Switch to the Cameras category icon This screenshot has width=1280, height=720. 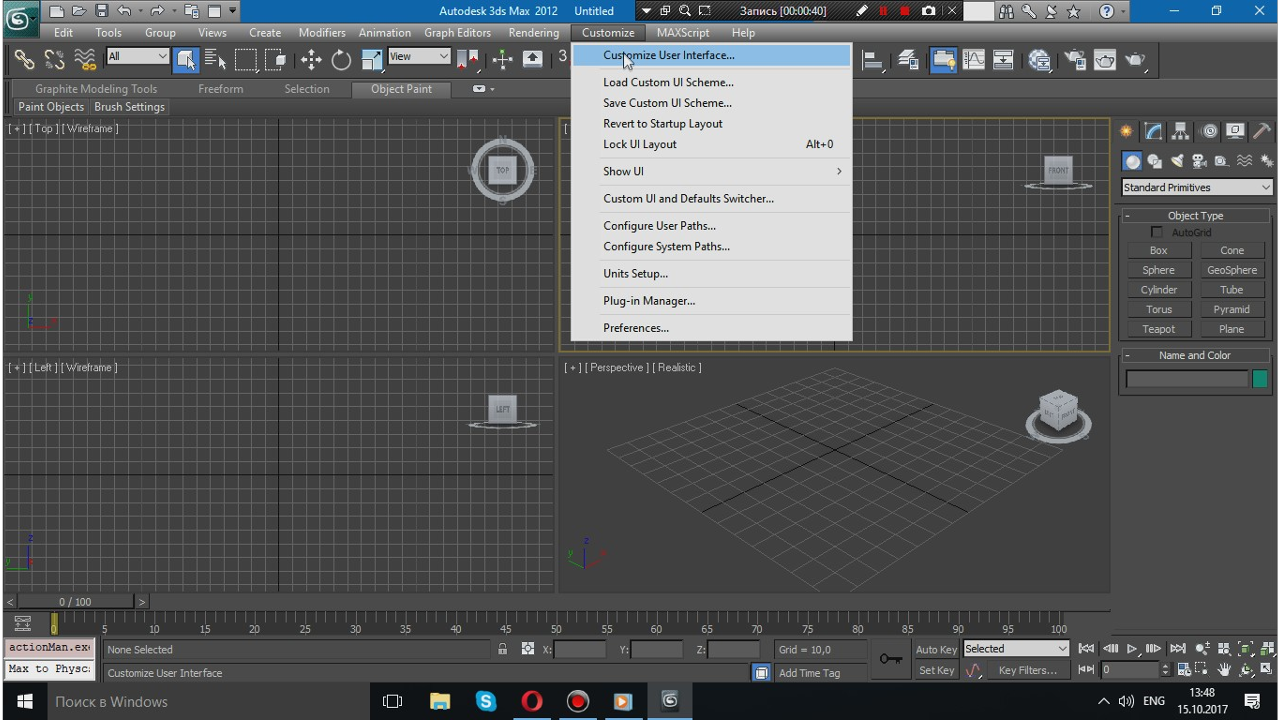(x=1199, y=161)
